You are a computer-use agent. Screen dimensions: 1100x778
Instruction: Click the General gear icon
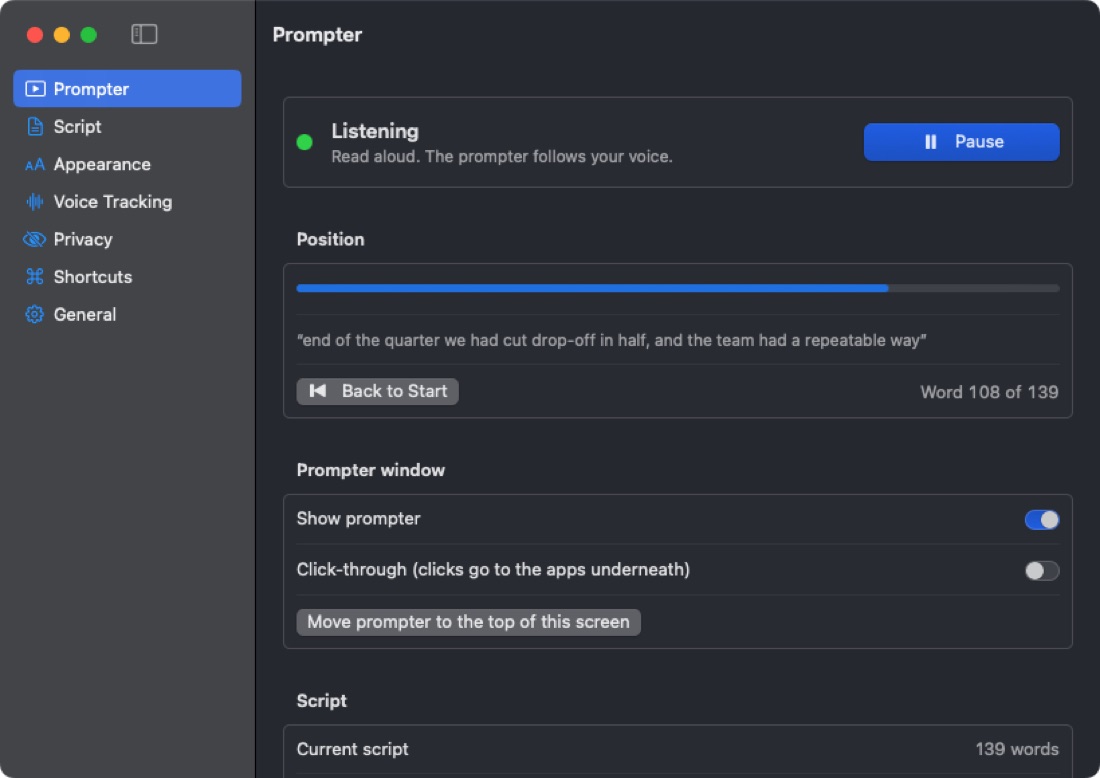click(x=34, y=314)
